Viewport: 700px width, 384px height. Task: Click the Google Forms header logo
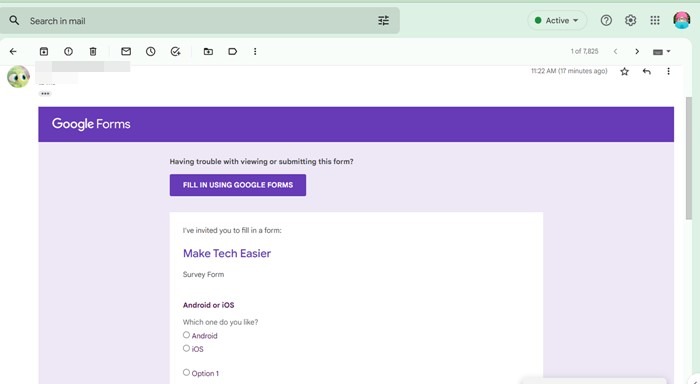click(91, 124)
